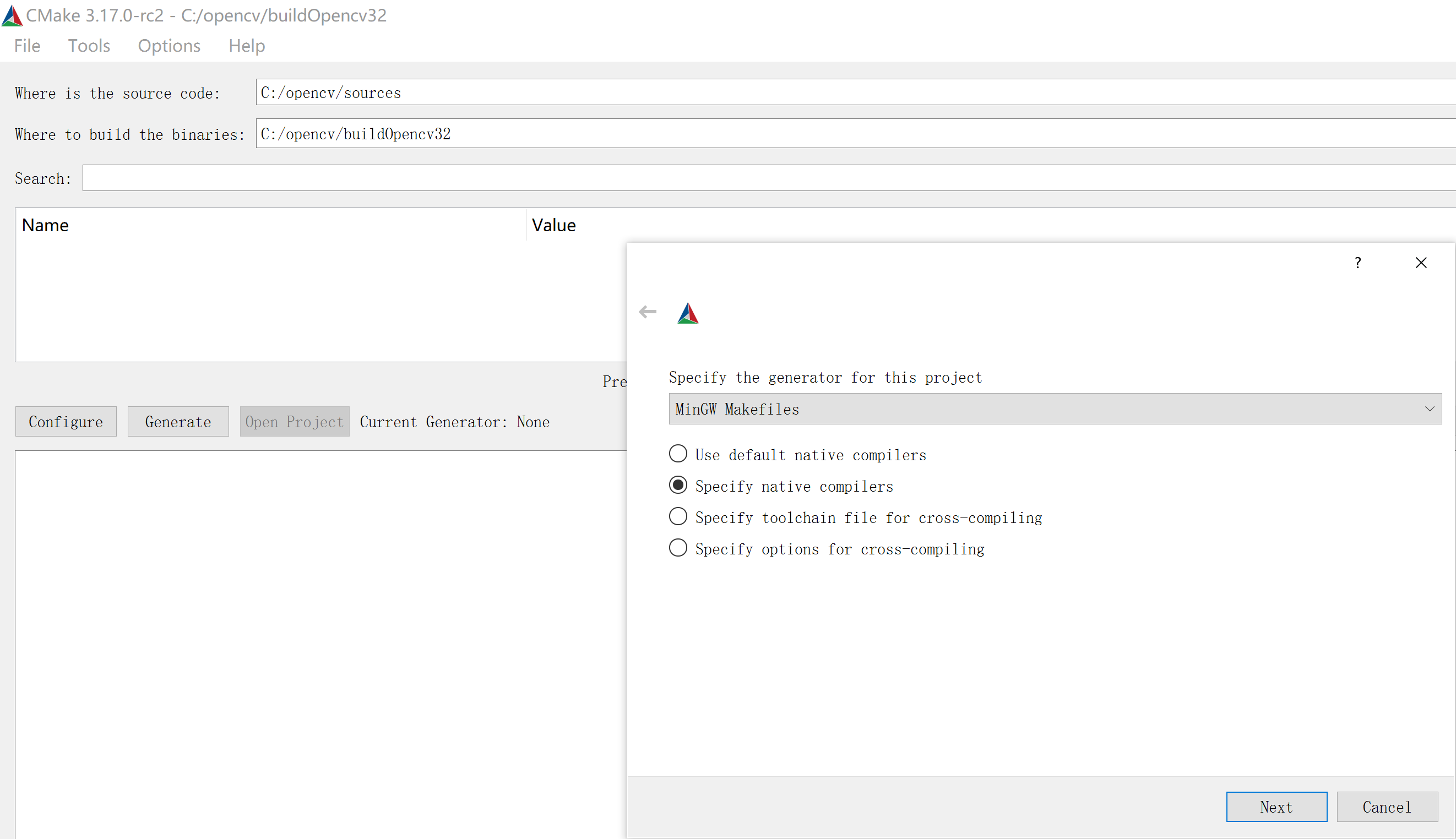Open the Help menu
Image resolution: width=1456 pixels, height=839 pixels.
coord(246,46)
